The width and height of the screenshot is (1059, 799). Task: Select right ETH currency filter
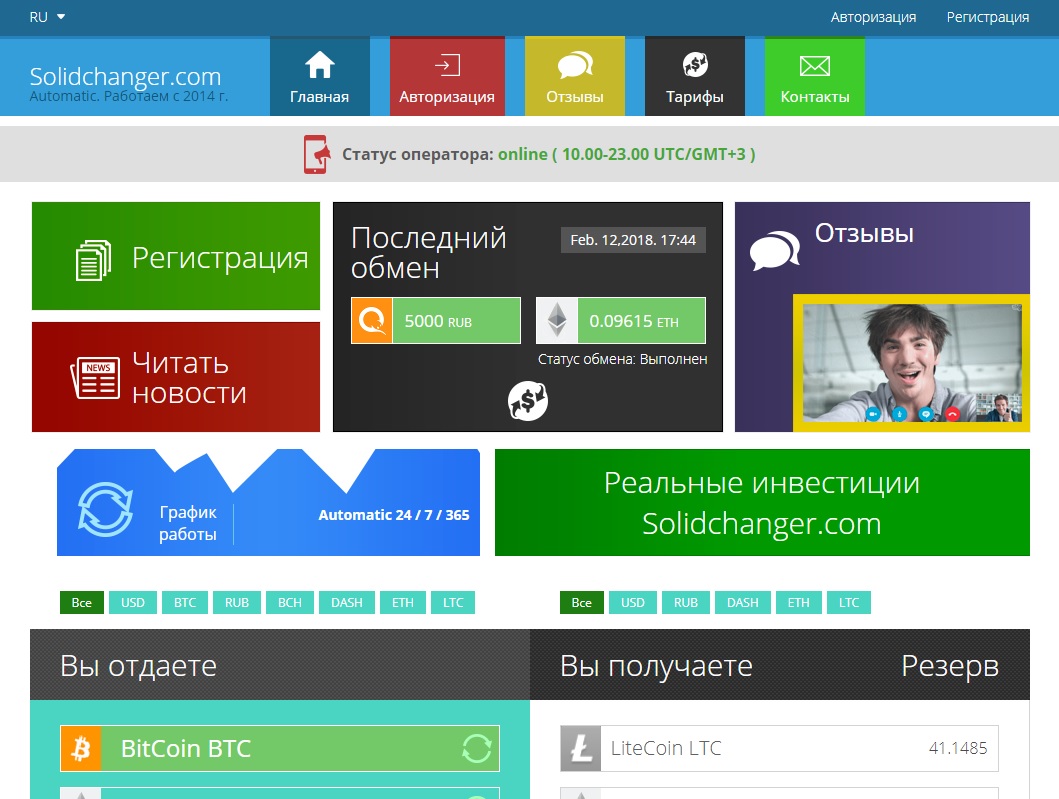coord(798,602)
